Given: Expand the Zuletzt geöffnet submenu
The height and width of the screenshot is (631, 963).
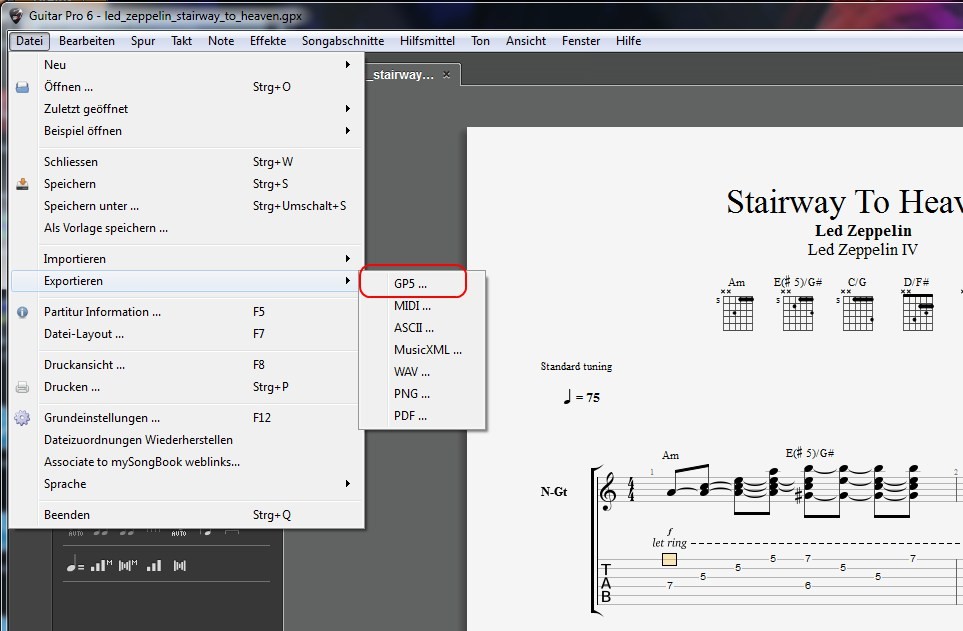Looking at the screenshot, I should click(184, 109).
